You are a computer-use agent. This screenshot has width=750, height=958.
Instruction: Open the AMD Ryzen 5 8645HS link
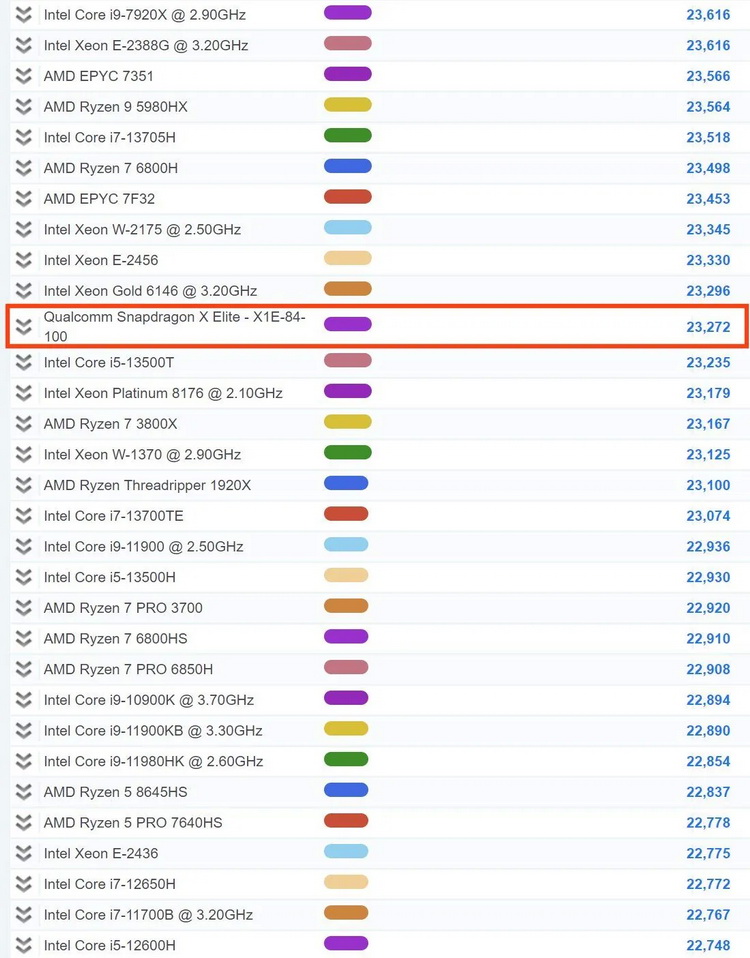tap(115, 792)
